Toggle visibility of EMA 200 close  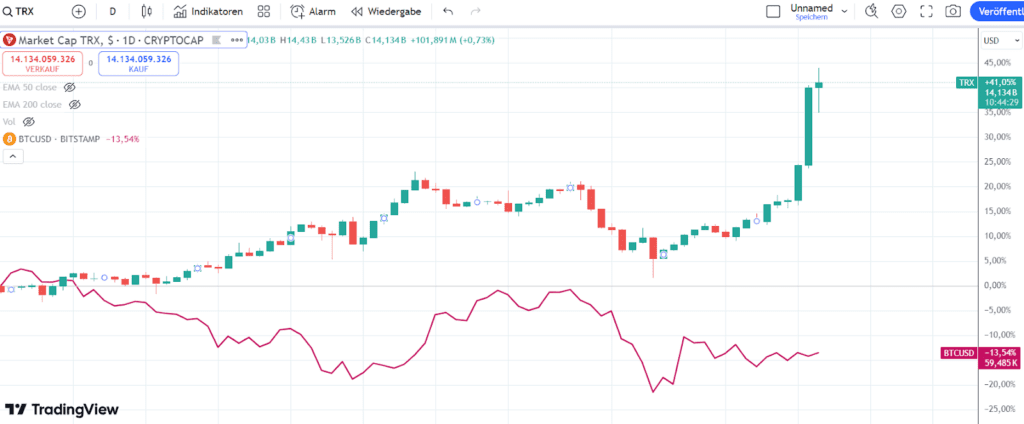click(x=74, y=105)
